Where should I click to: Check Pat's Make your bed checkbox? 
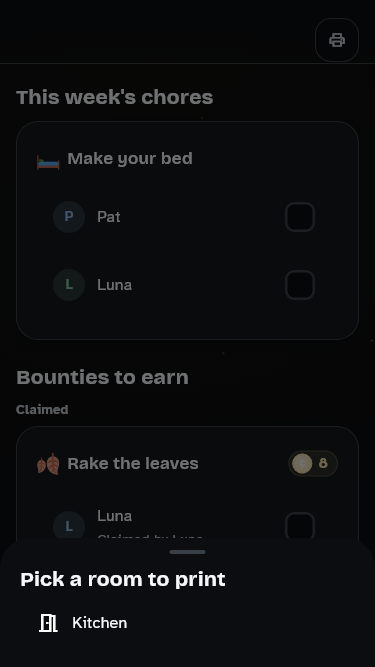click(x=300, y=217)
